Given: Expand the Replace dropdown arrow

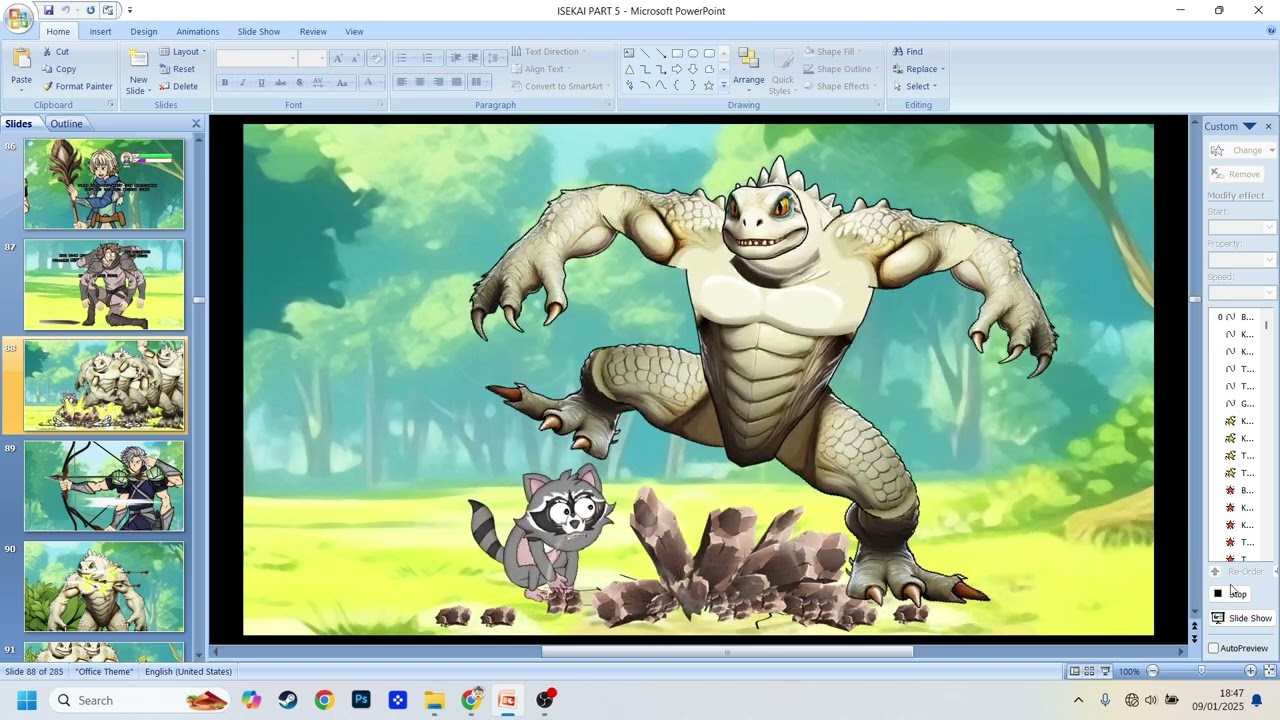Looking at the screenshot, I should click(943, 69).
